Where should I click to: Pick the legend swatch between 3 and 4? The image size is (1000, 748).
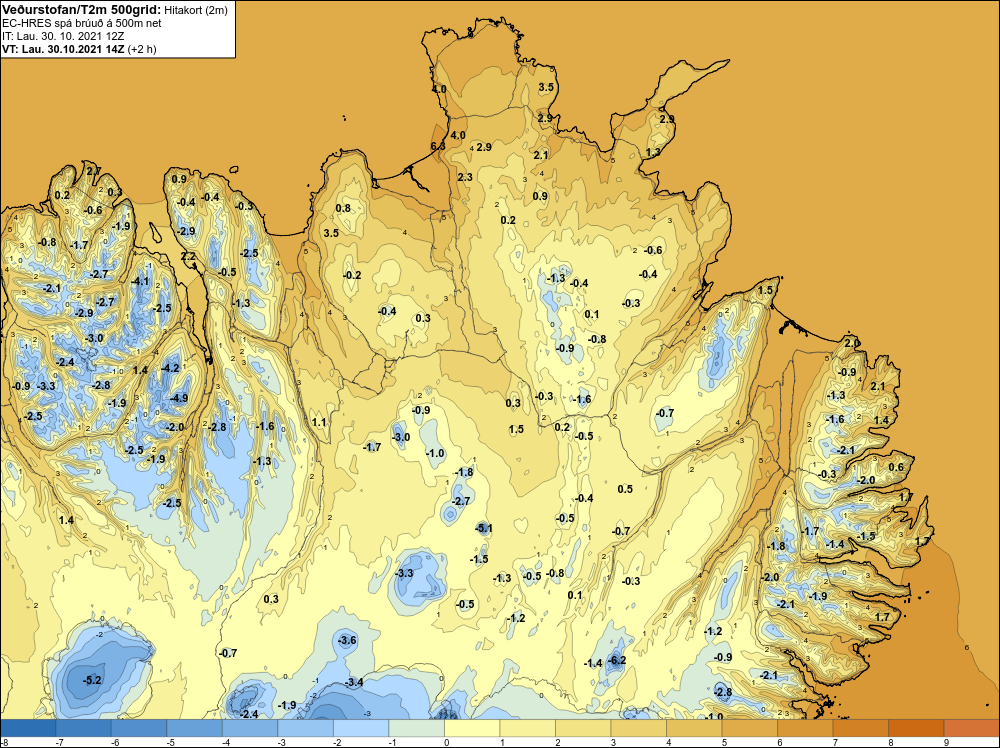[638, 728]
